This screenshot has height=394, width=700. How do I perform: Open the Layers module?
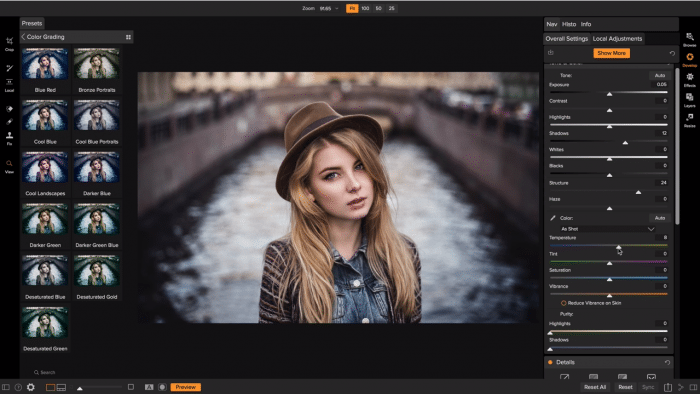click(689, 100)
